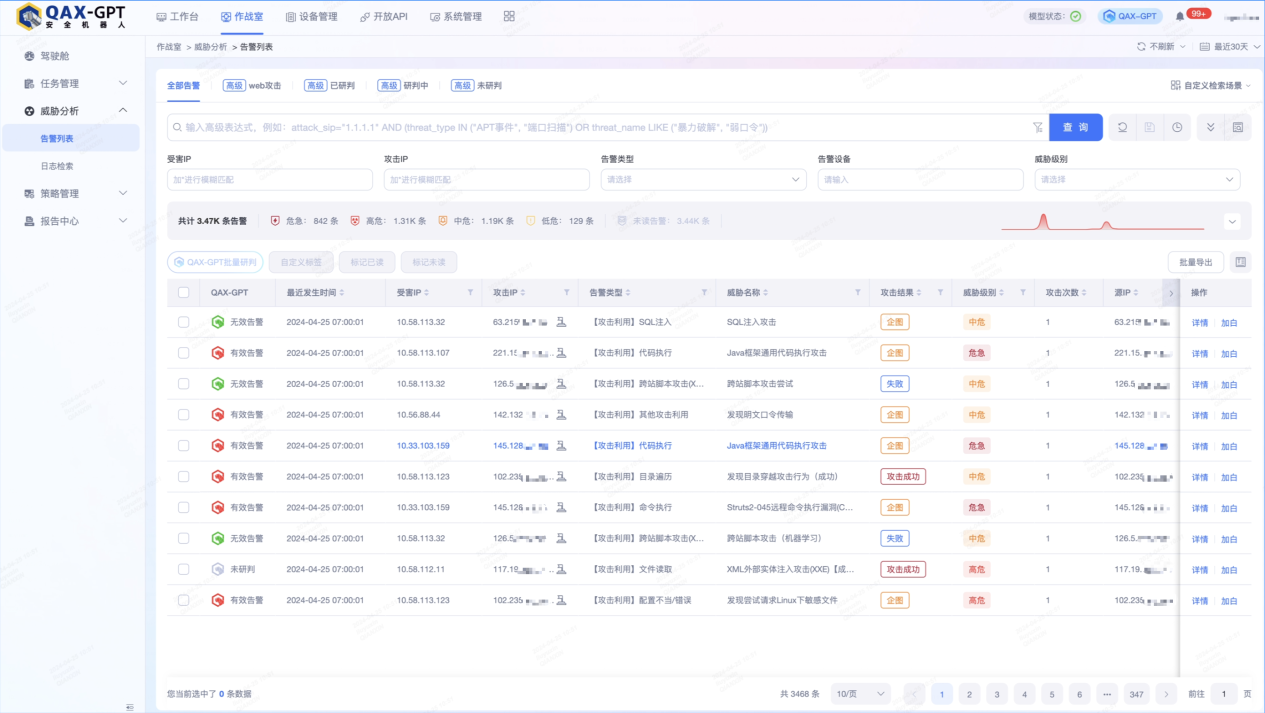
Task: Click the filter icon on 威胁名称 column
Action: click(857, 293)
